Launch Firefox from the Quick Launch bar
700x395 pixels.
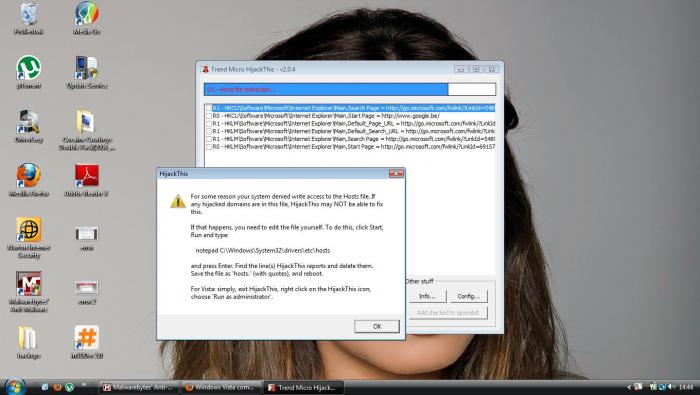click(57, 387)
